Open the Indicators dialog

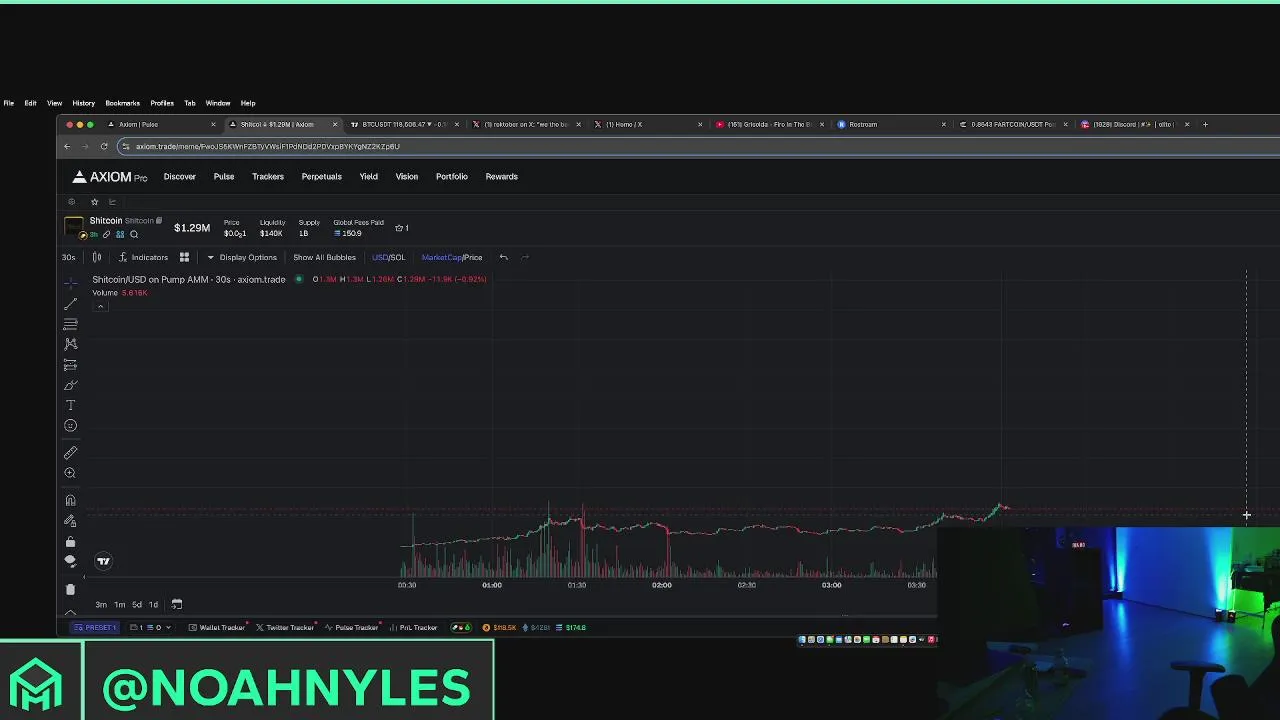(143, 257)
